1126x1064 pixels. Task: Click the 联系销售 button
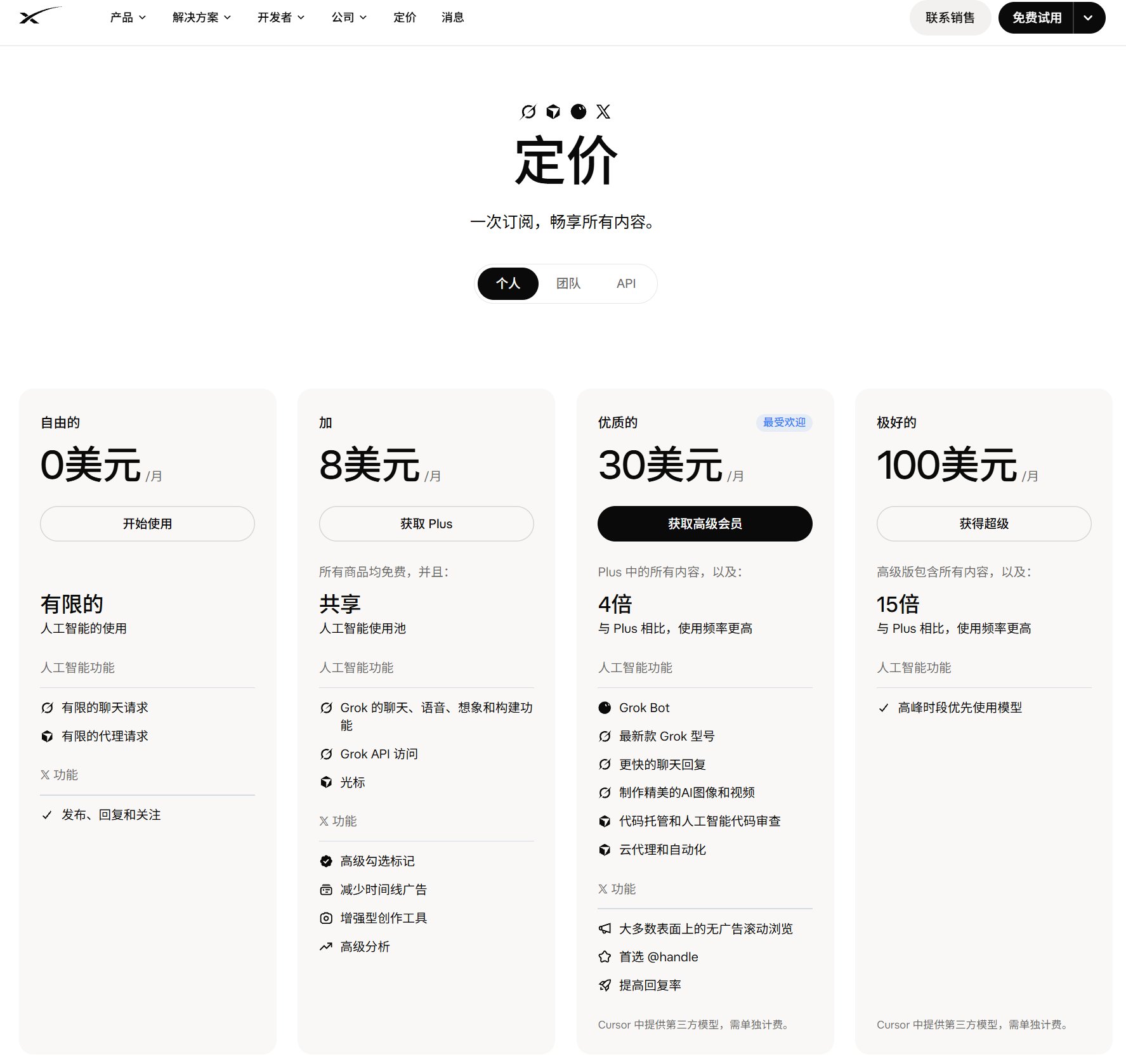click(x=950, y=18)
